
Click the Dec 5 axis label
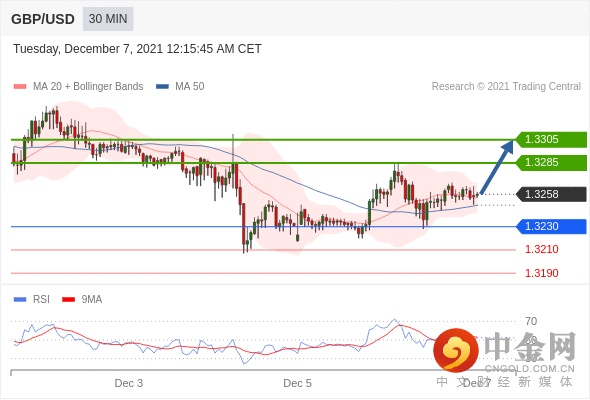click(297, 383)
